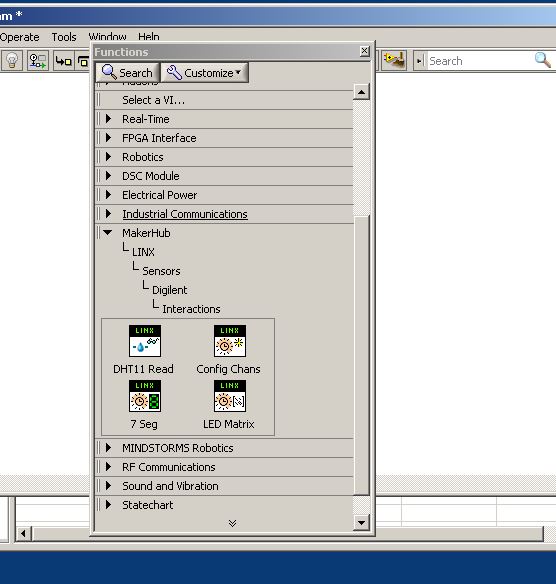Screen dimensions: 556x584
Task: Click the toolbar Search input field
Action: (480, 61)
